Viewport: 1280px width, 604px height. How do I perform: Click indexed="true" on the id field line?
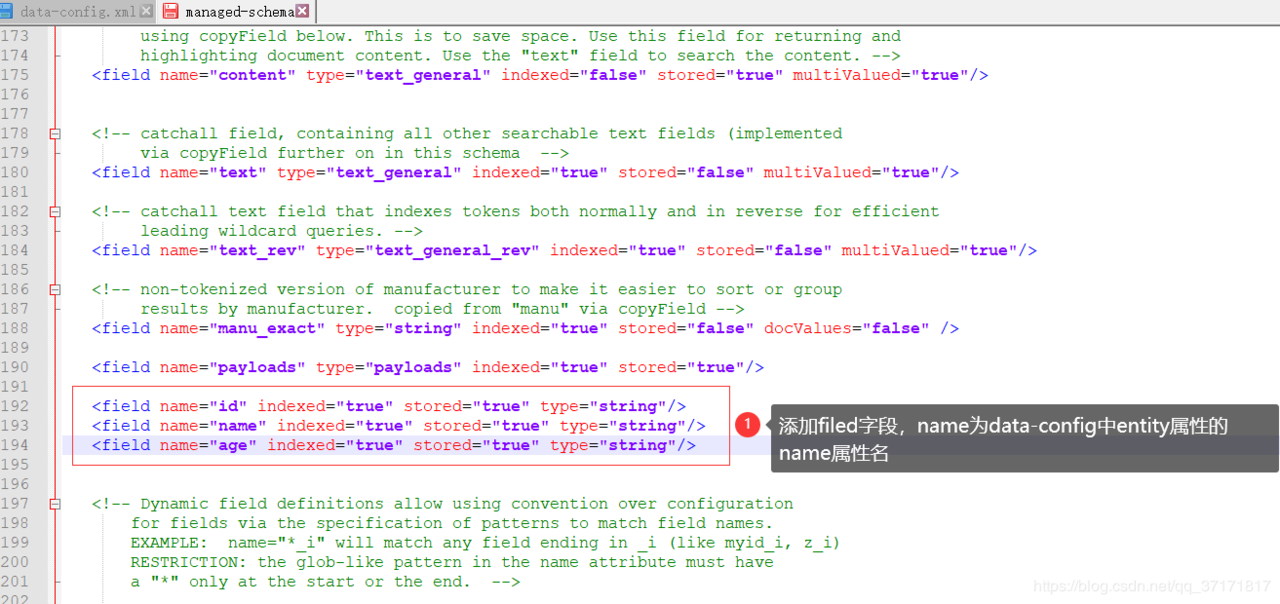[x=325, y=406]
